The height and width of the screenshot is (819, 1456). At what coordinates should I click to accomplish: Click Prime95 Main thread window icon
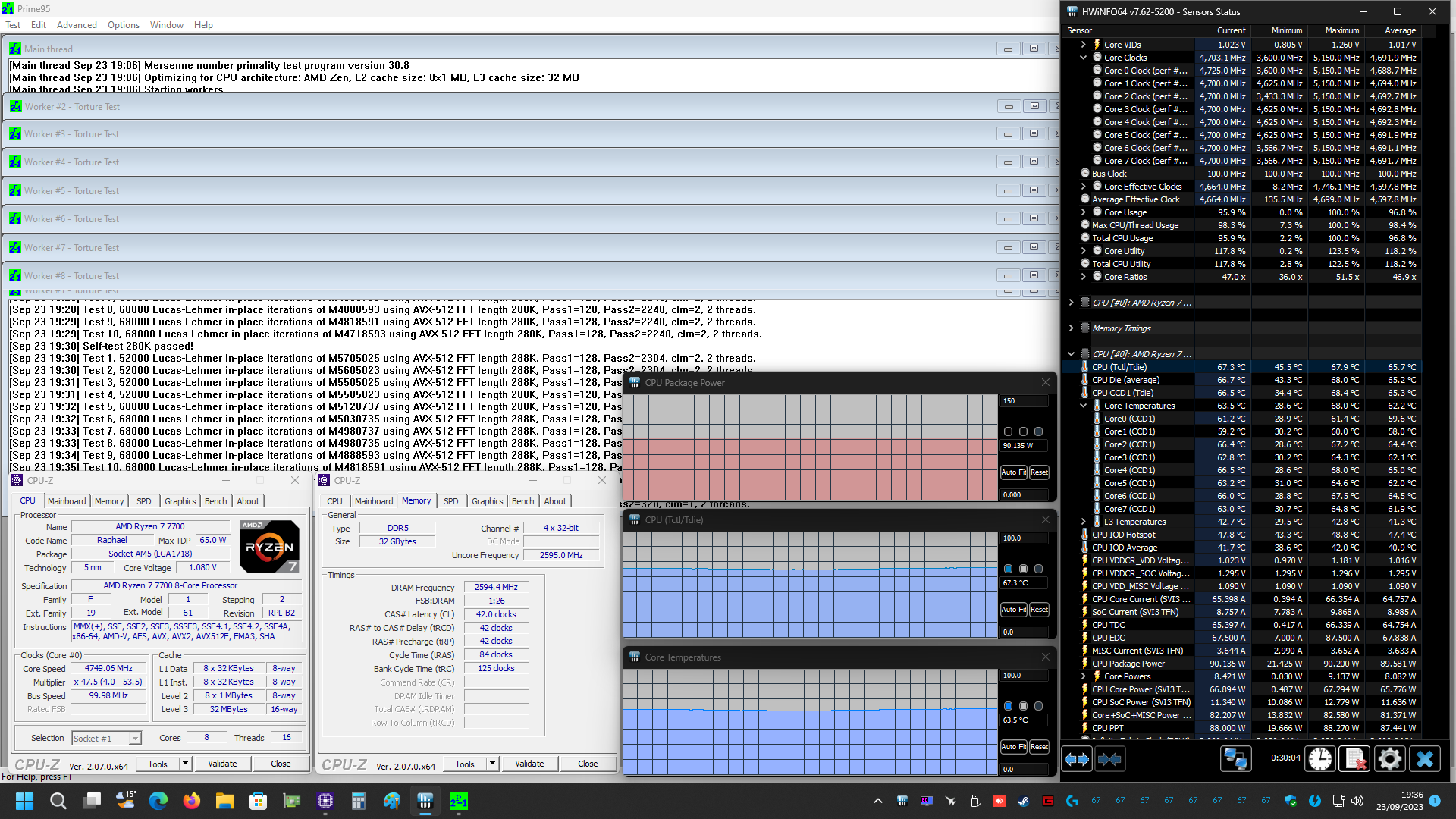pos(14,49)
